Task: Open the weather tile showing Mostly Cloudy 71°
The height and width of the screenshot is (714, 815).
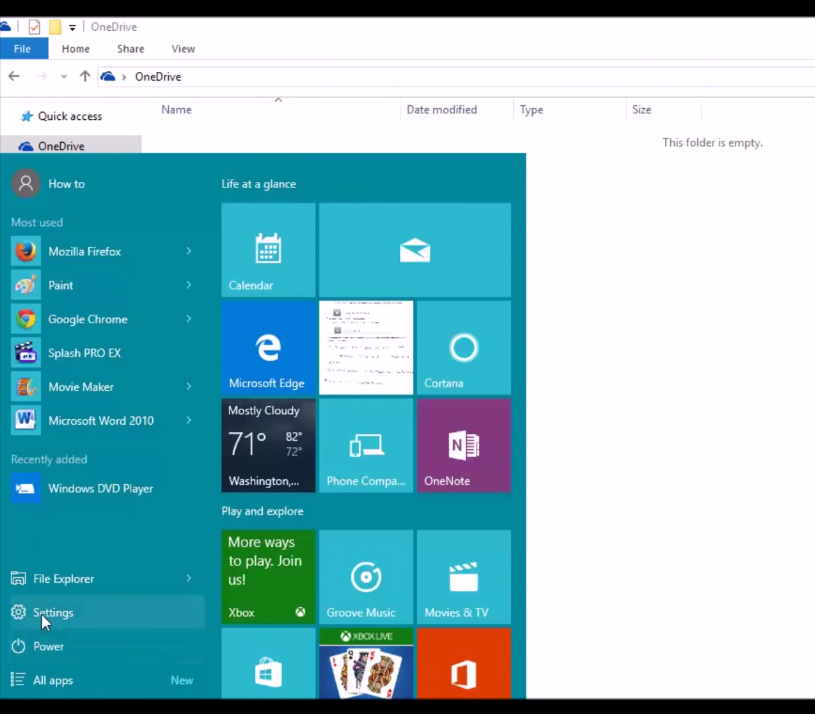Action: click(x=267, y=445)
